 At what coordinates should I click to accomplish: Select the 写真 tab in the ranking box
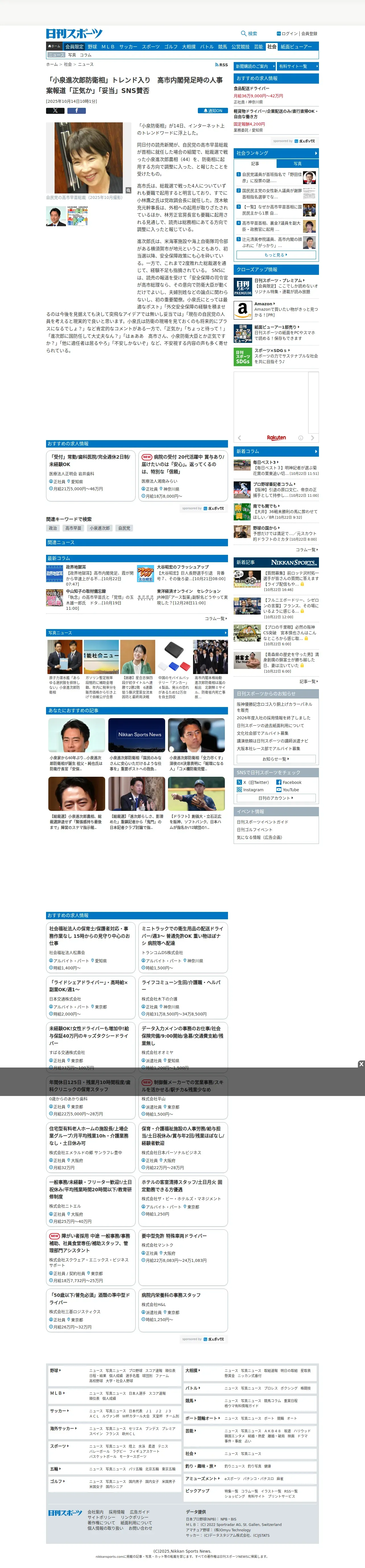[x=297, y=164]
